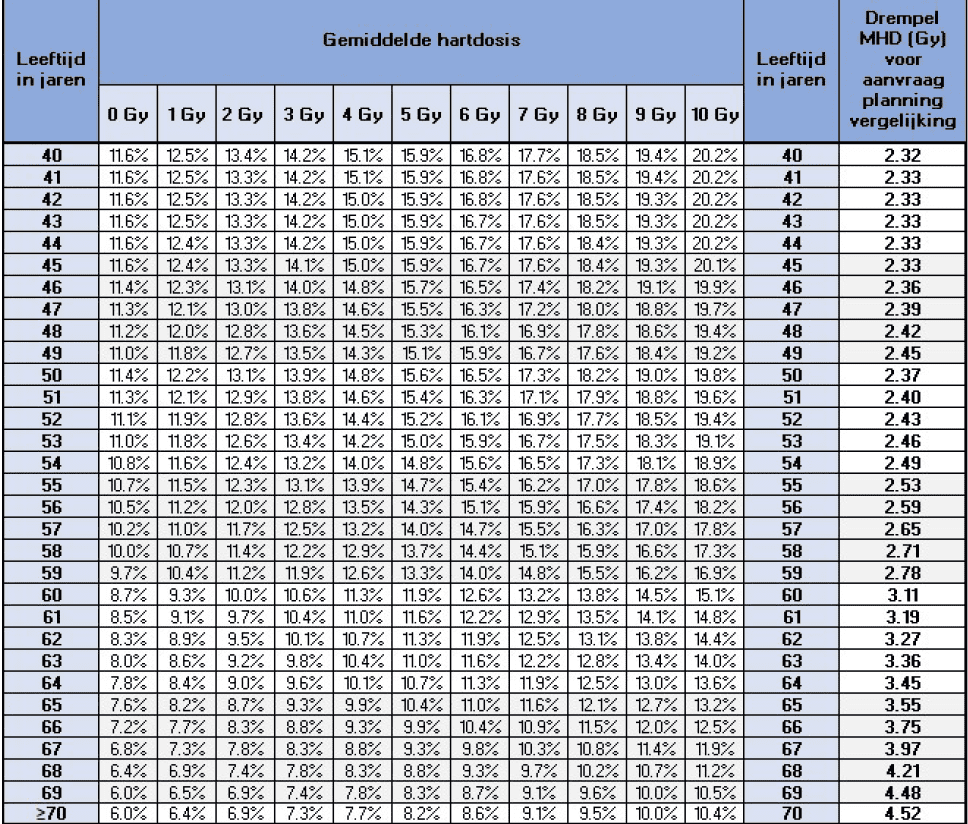The width and height of the screenshot is (968, 824).
Task: Click 13.9% in age 55 row, 4 Gy
Action: point(362,485)
